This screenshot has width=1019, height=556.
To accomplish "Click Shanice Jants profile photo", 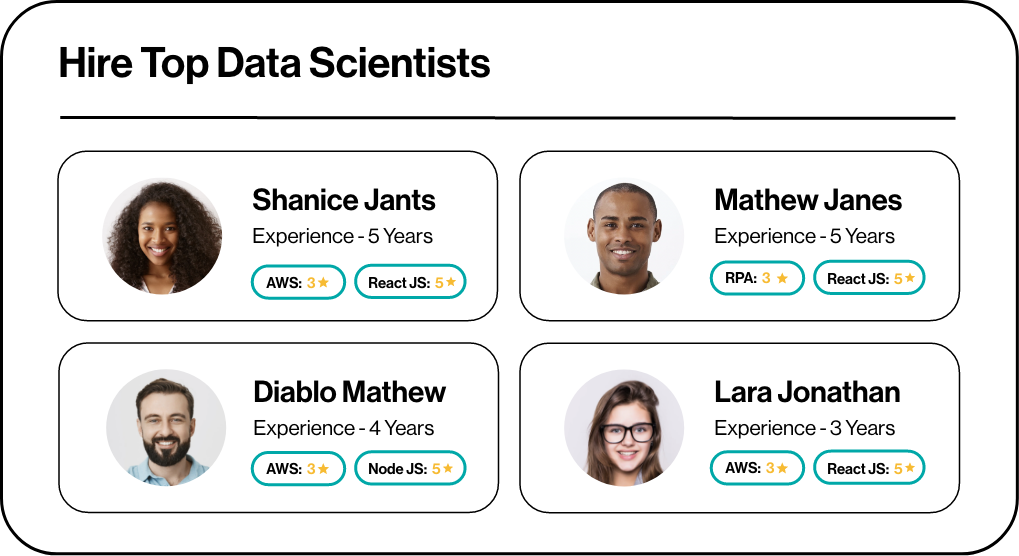I will 162,236.
